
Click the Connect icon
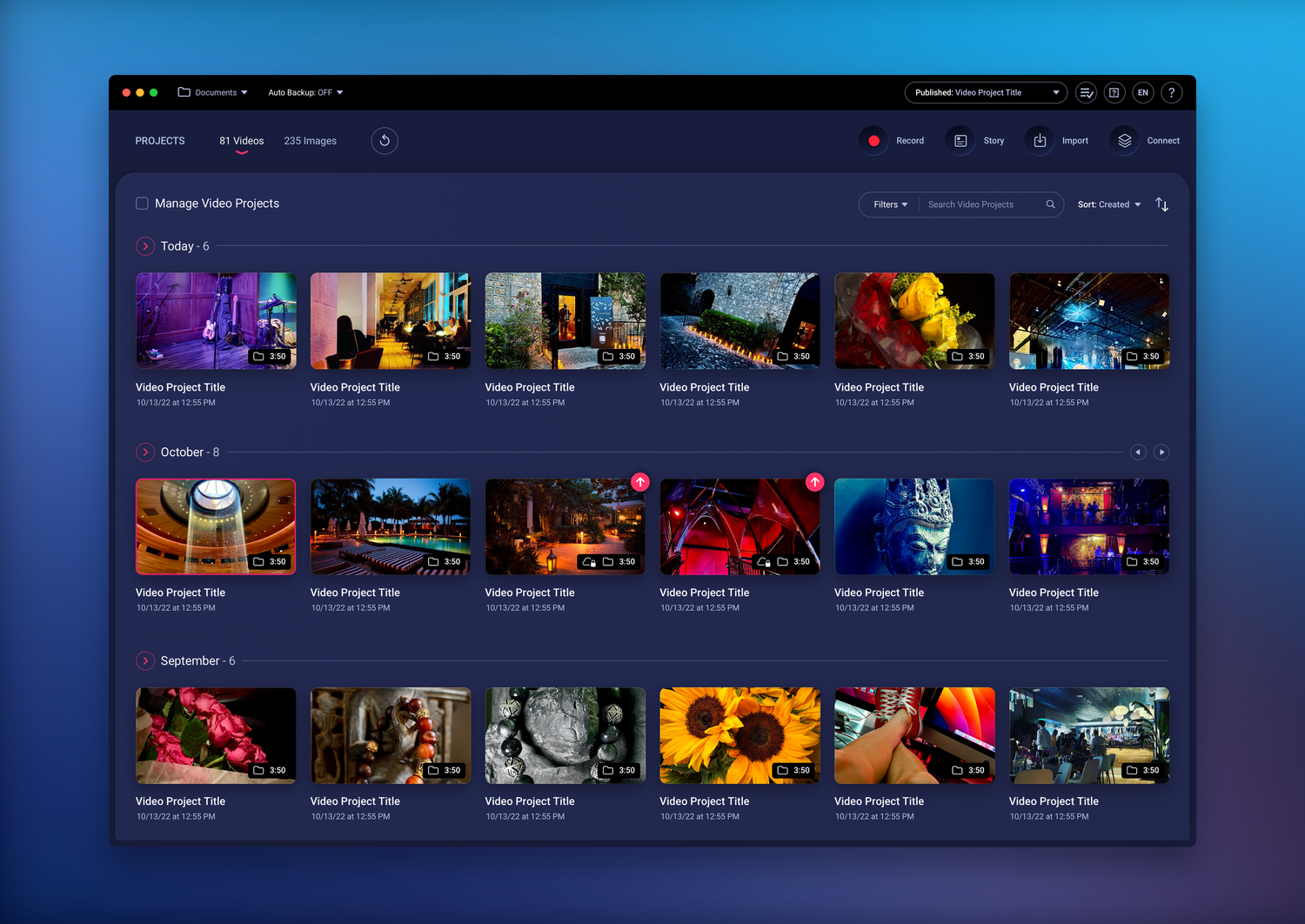[1124, 140]
